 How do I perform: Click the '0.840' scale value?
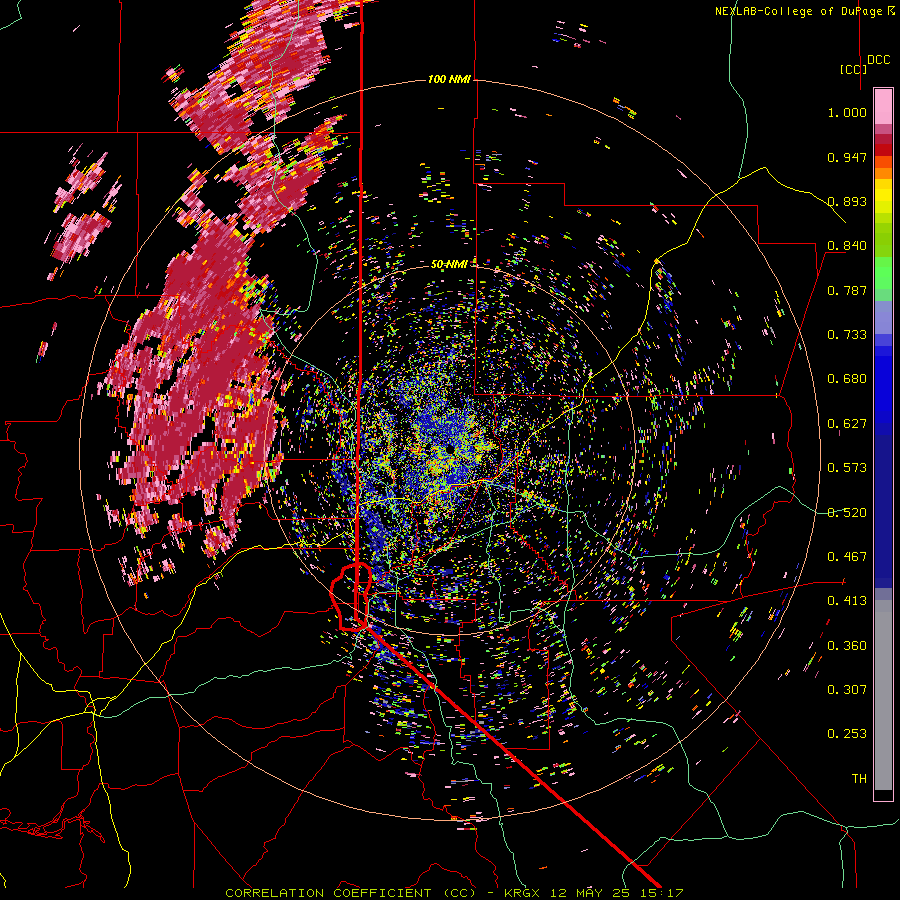847,246
